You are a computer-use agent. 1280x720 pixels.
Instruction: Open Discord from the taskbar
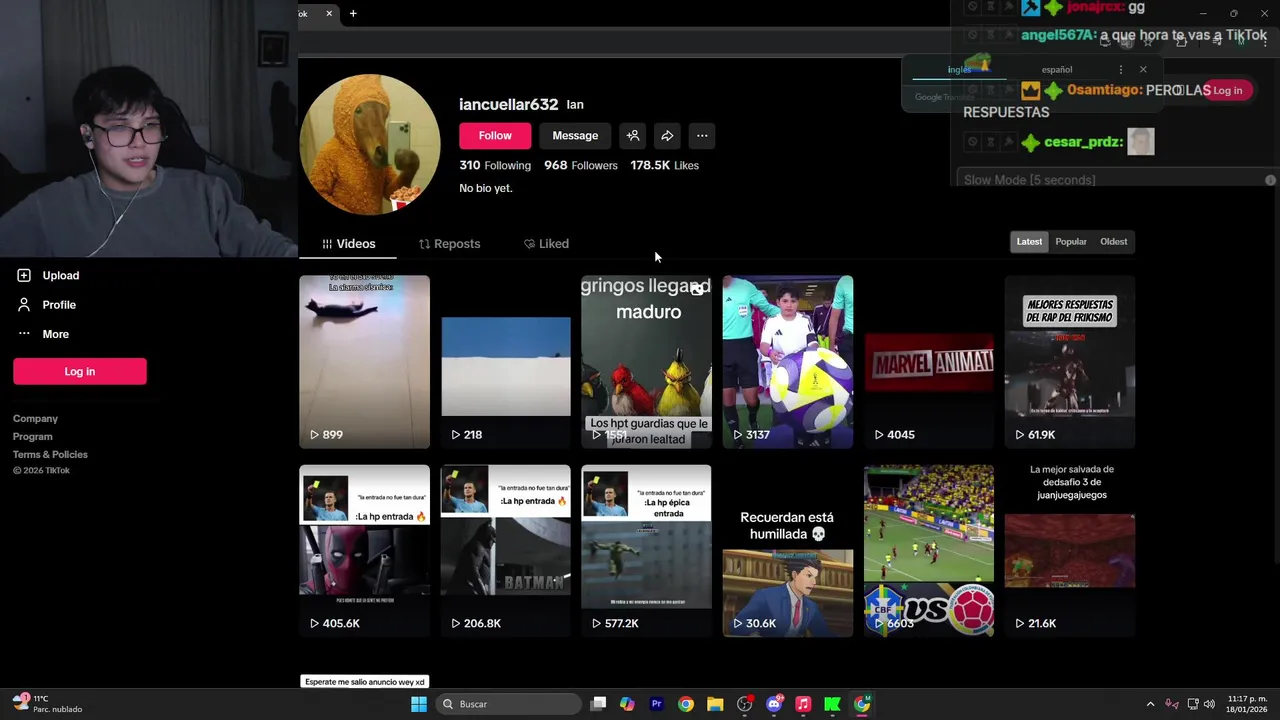point(774,704)
